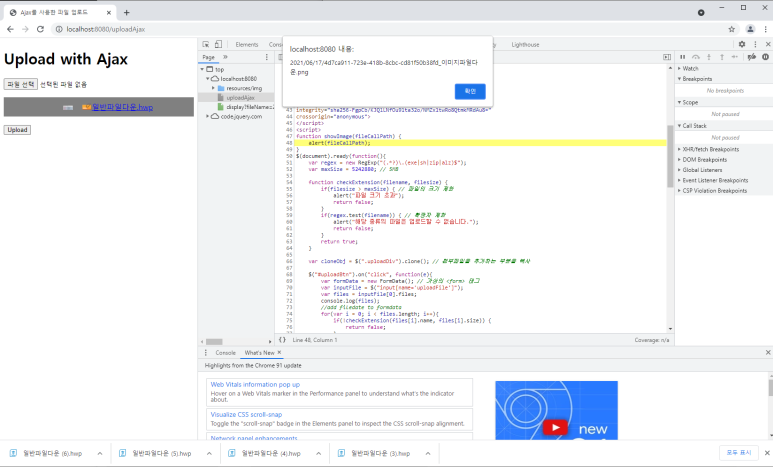Toggle pause on exceptions icon
The image size is (773, 467).
[766, 57]
